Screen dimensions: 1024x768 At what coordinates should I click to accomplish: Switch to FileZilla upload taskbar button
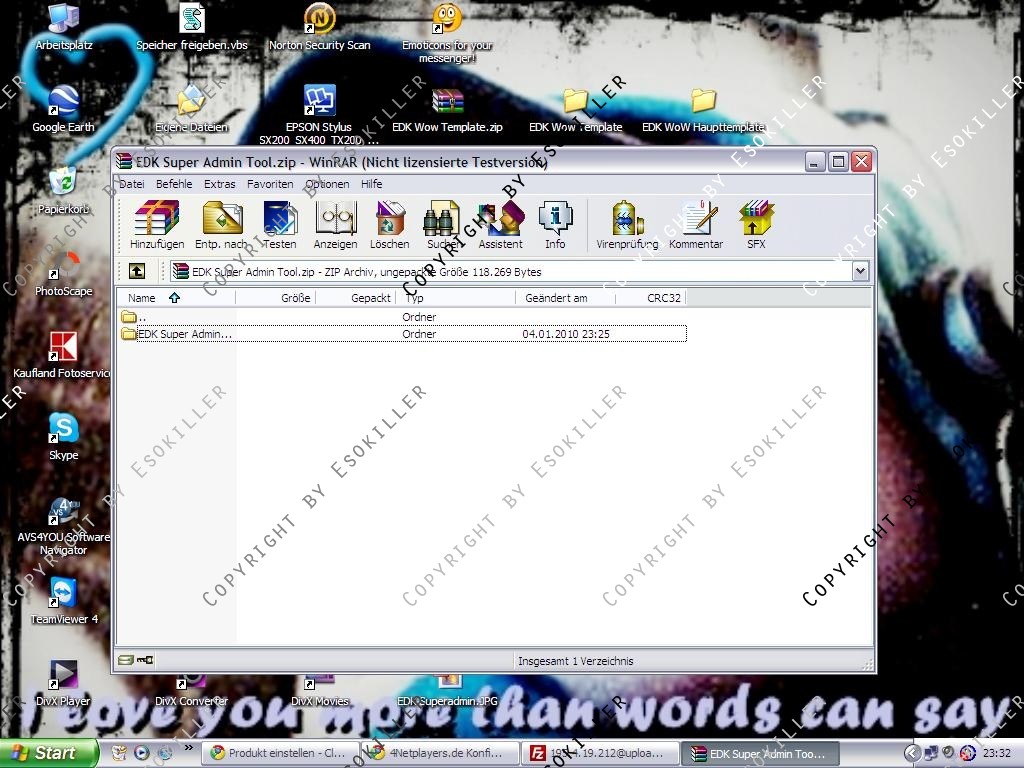coord(601,754)
